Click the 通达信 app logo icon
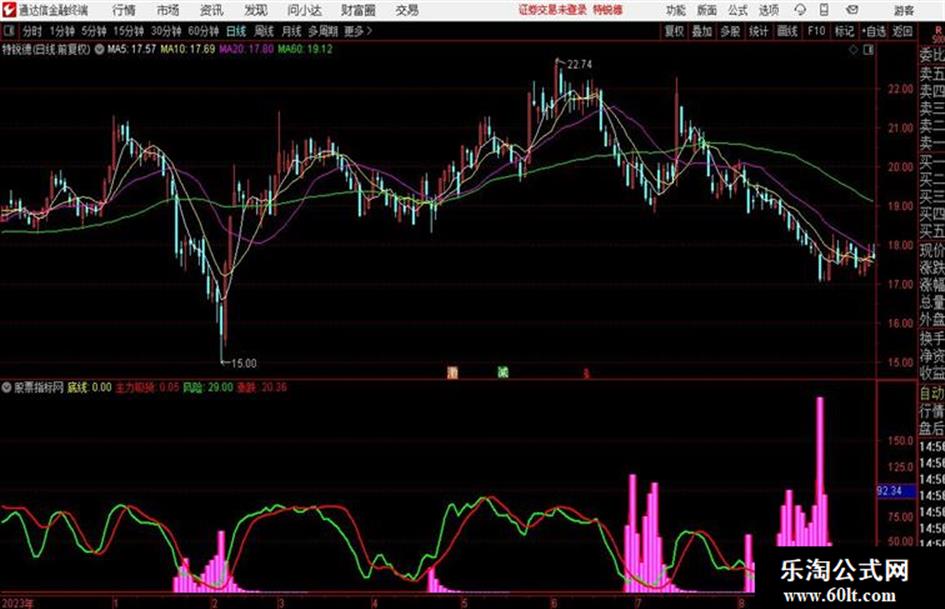 [x=9, y=10]
